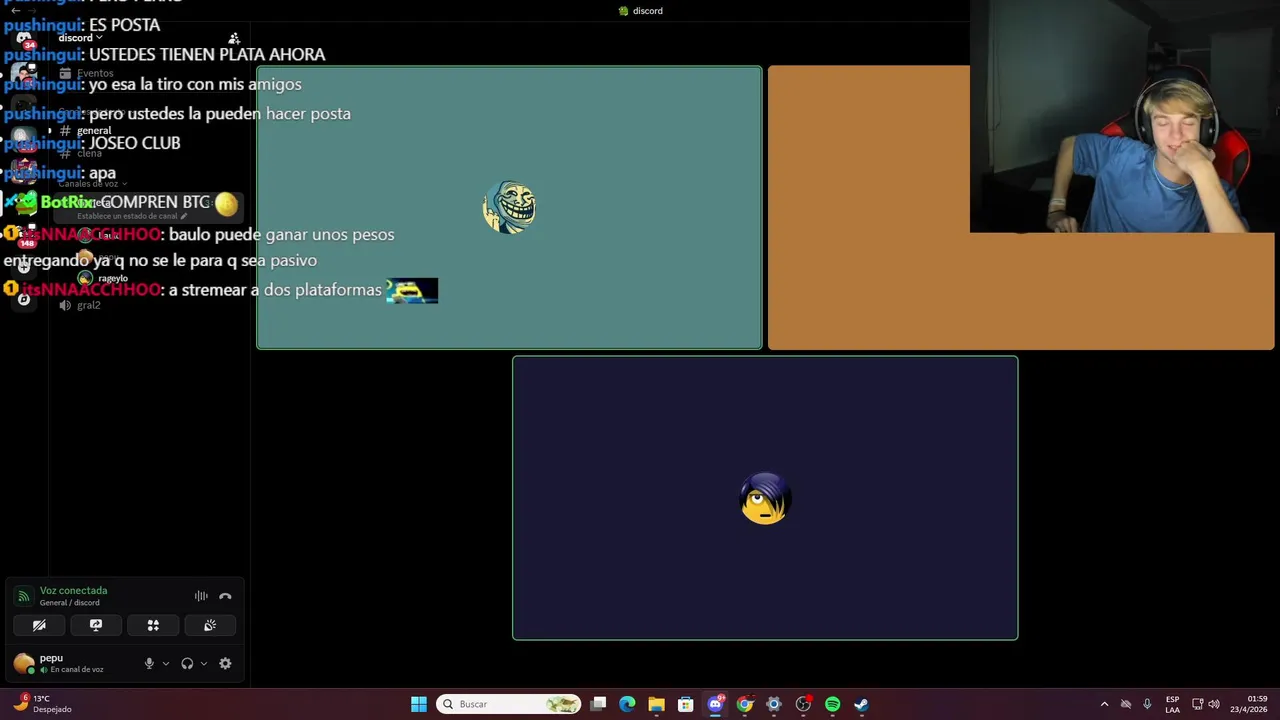Click the system tray microphone icon
This screenshot has height=720, width=1280.
1147,704
